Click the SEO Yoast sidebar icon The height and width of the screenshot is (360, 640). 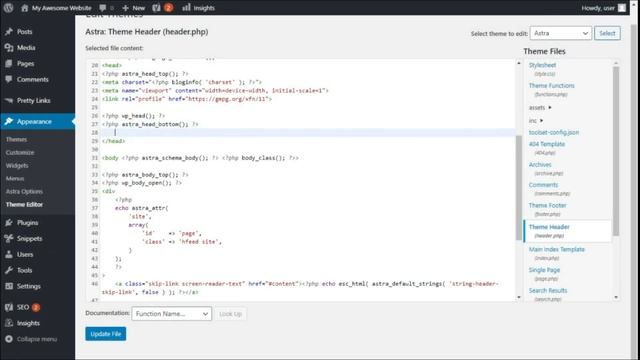point(9,307)
